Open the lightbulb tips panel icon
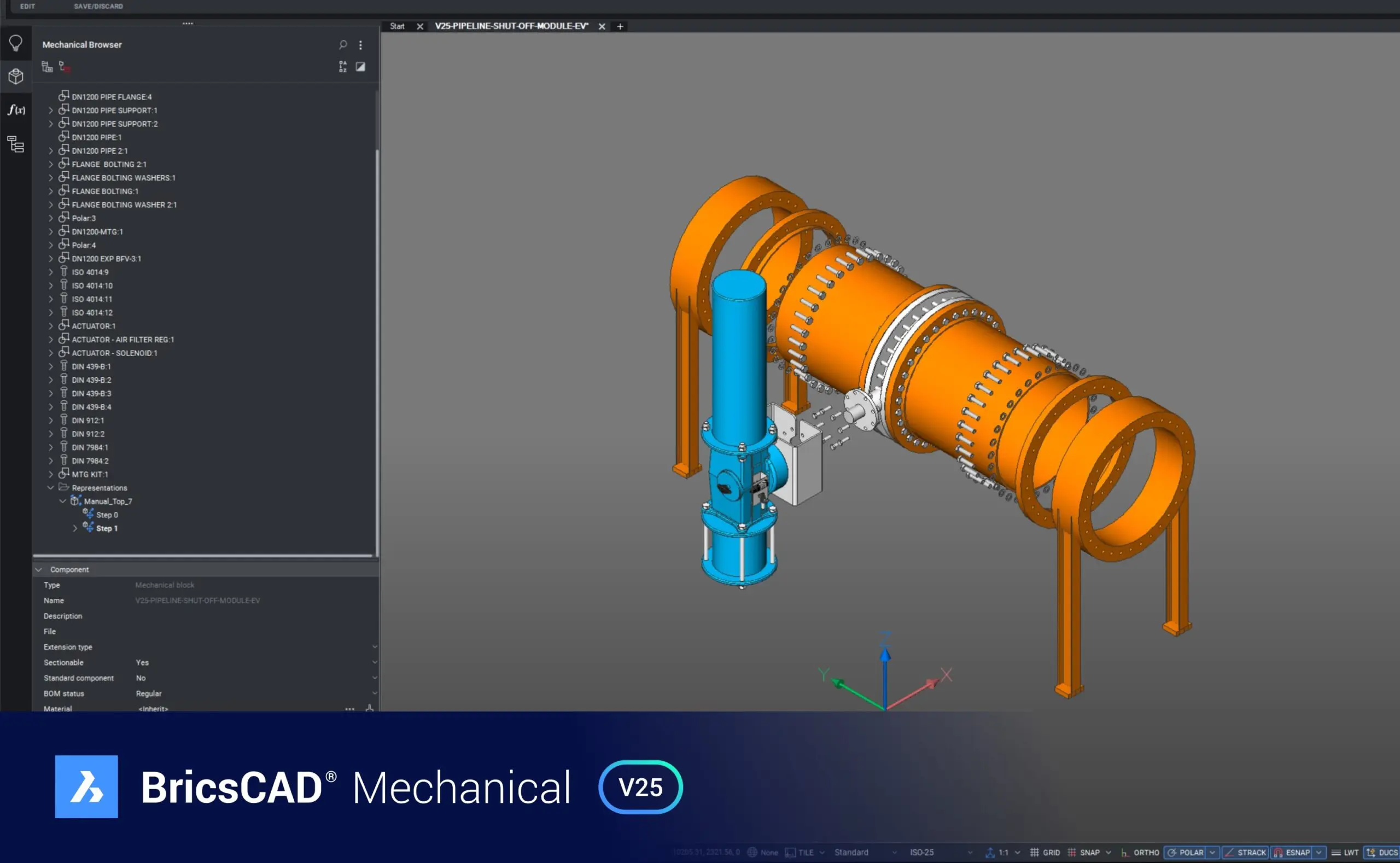 tap(16, 43)
